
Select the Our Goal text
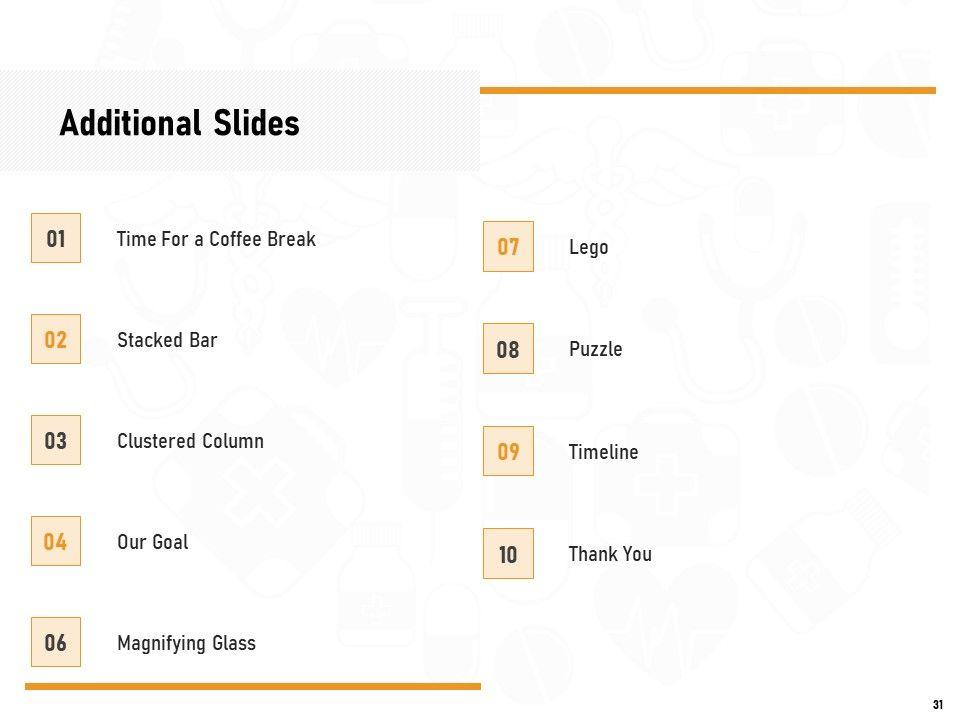point(152,542)
